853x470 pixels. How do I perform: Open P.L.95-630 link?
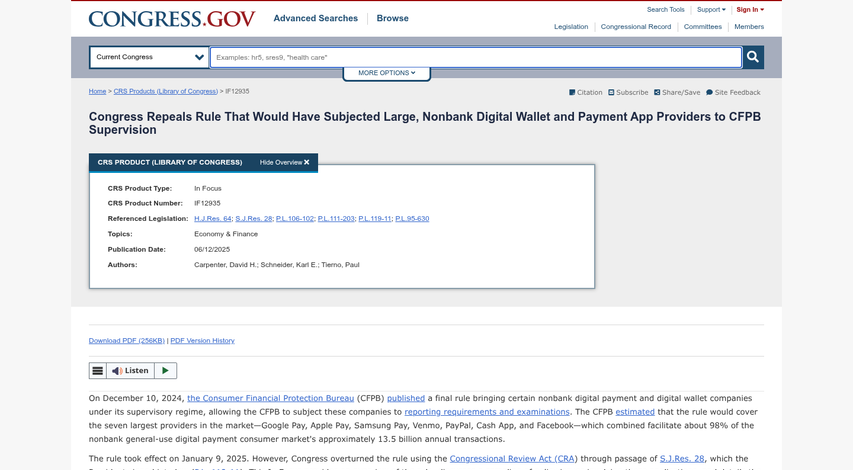click(x=412, y=219)
